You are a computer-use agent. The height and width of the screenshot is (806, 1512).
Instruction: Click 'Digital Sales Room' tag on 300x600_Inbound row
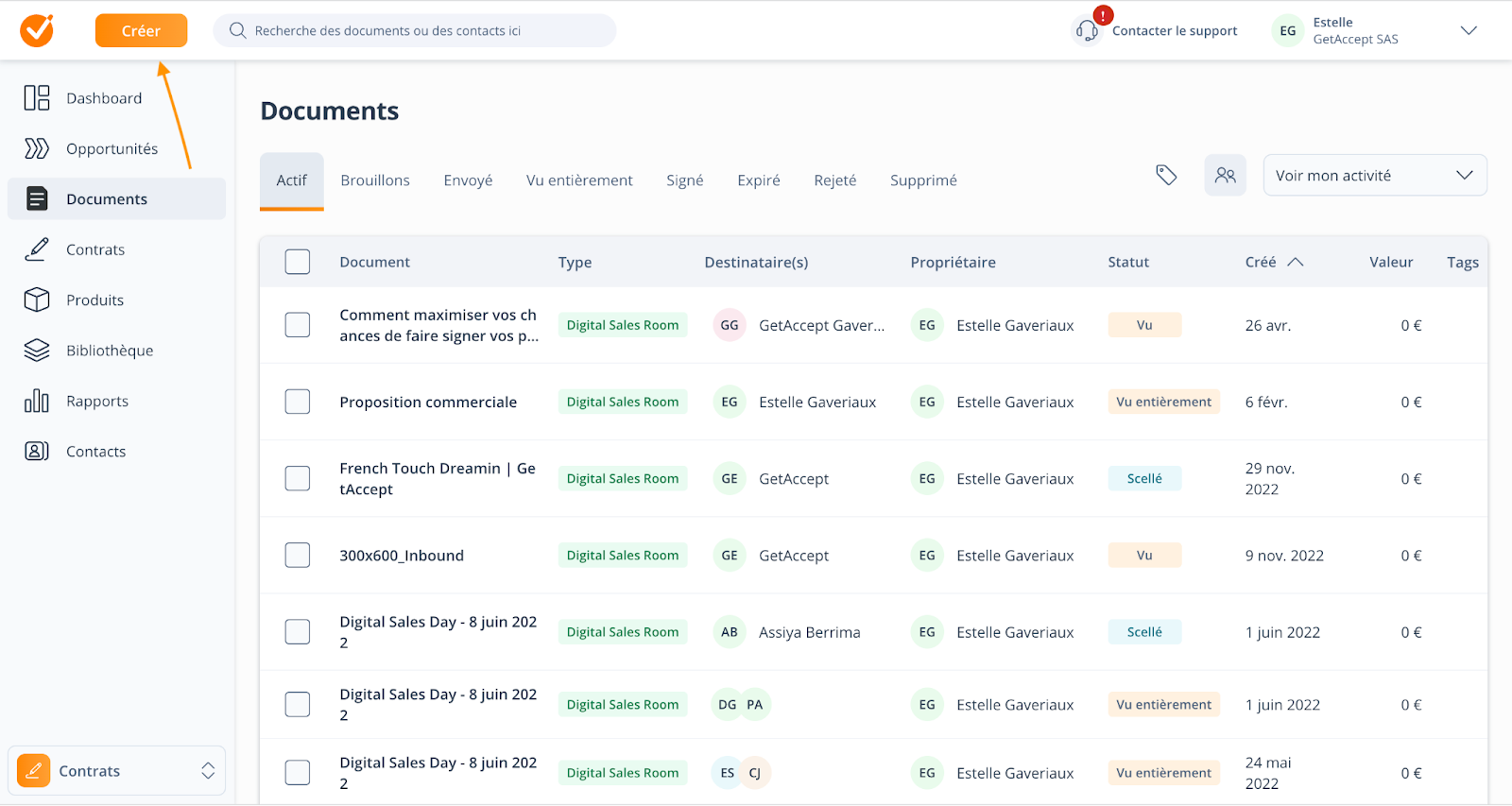click(x=623, y=556)
